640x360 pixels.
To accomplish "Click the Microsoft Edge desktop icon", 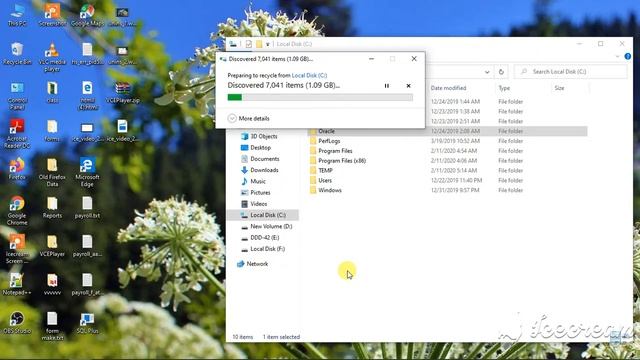I will coord(87,172).
